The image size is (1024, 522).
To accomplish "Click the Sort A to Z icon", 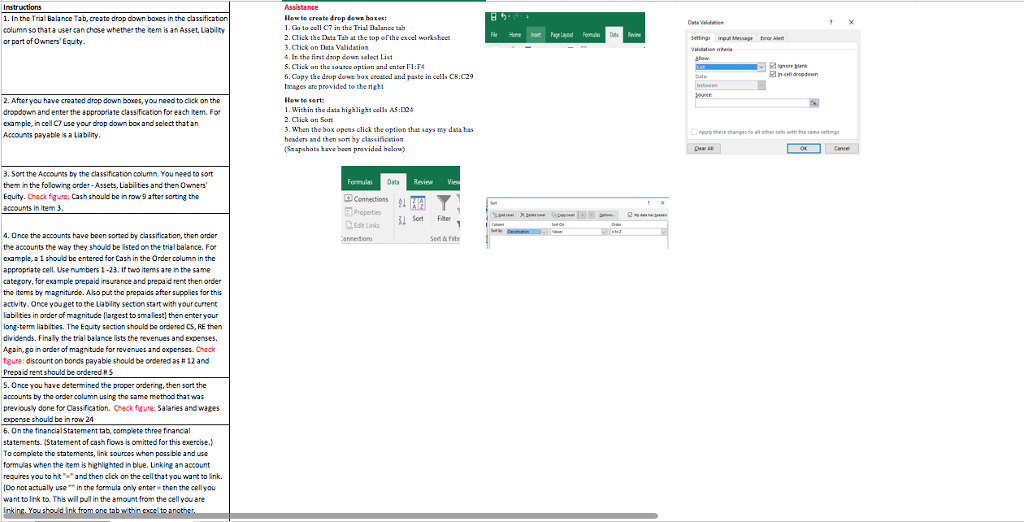I will click(x=400, y=201).
